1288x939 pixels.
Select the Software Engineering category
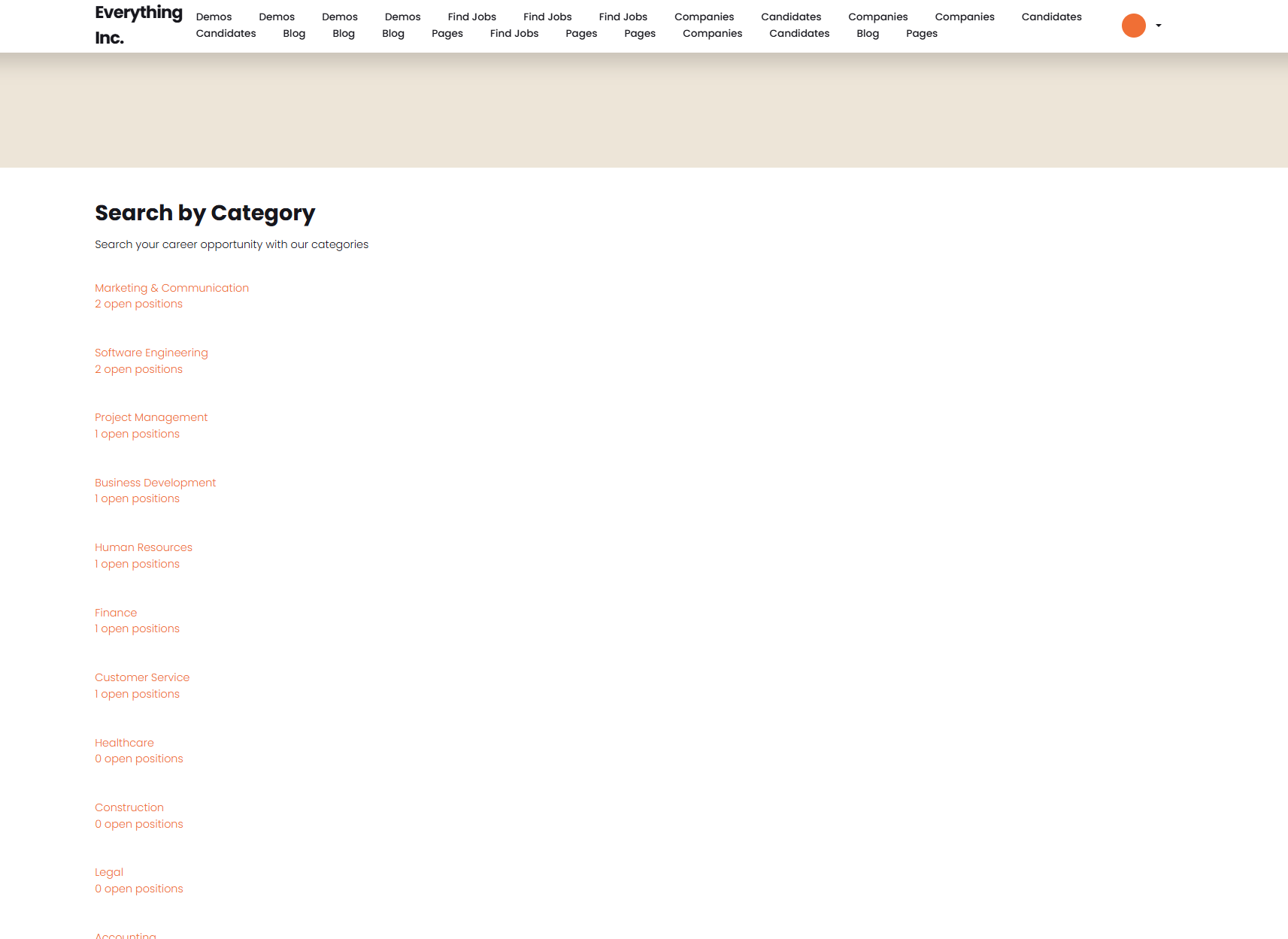click(151, 353)
